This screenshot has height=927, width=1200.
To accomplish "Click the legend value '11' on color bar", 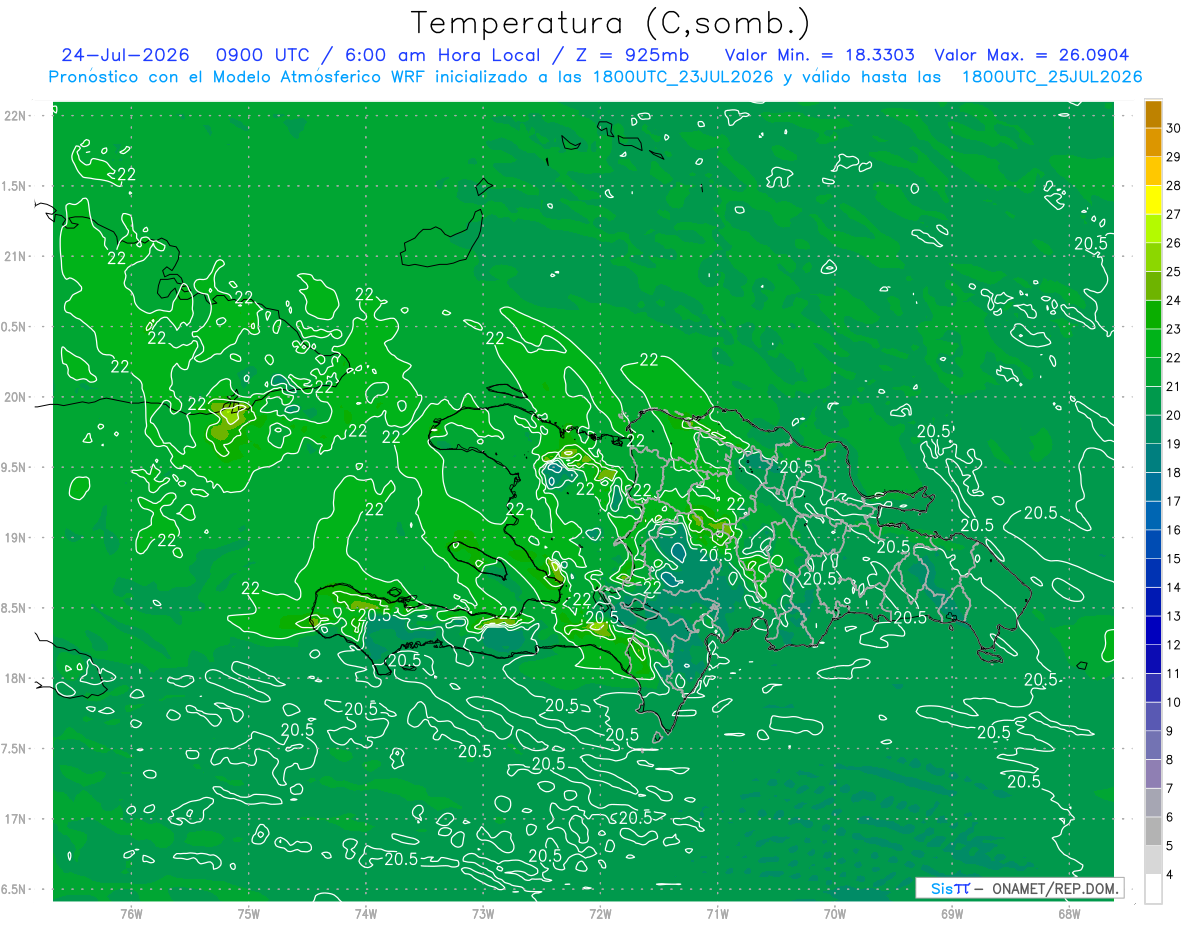I will pos(1174,674).
